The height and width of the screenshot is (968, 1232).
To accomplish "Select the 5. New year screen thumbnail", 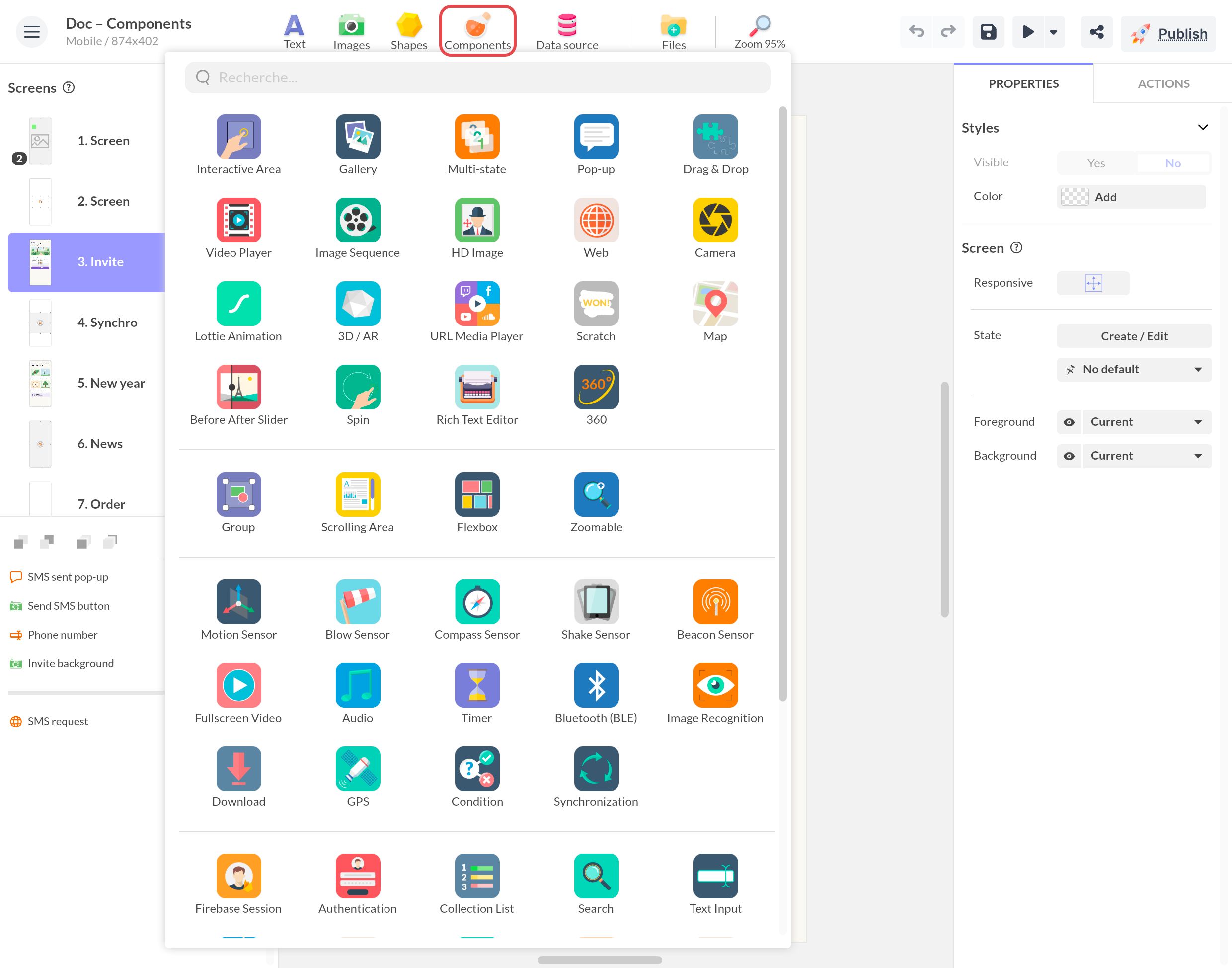I will 40,383.
